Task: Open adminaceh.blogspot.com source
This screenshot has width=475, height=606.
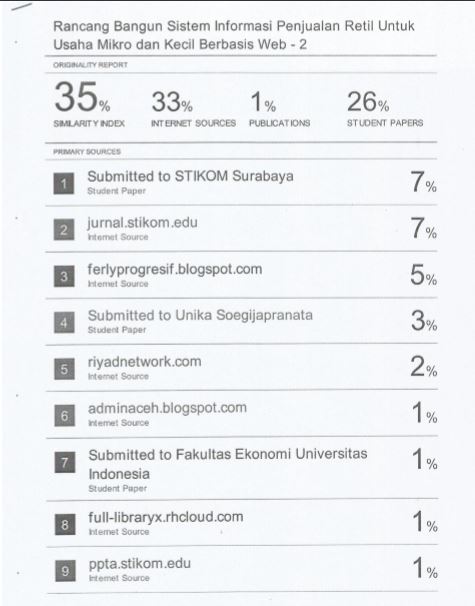Action: tap(167, 408)
